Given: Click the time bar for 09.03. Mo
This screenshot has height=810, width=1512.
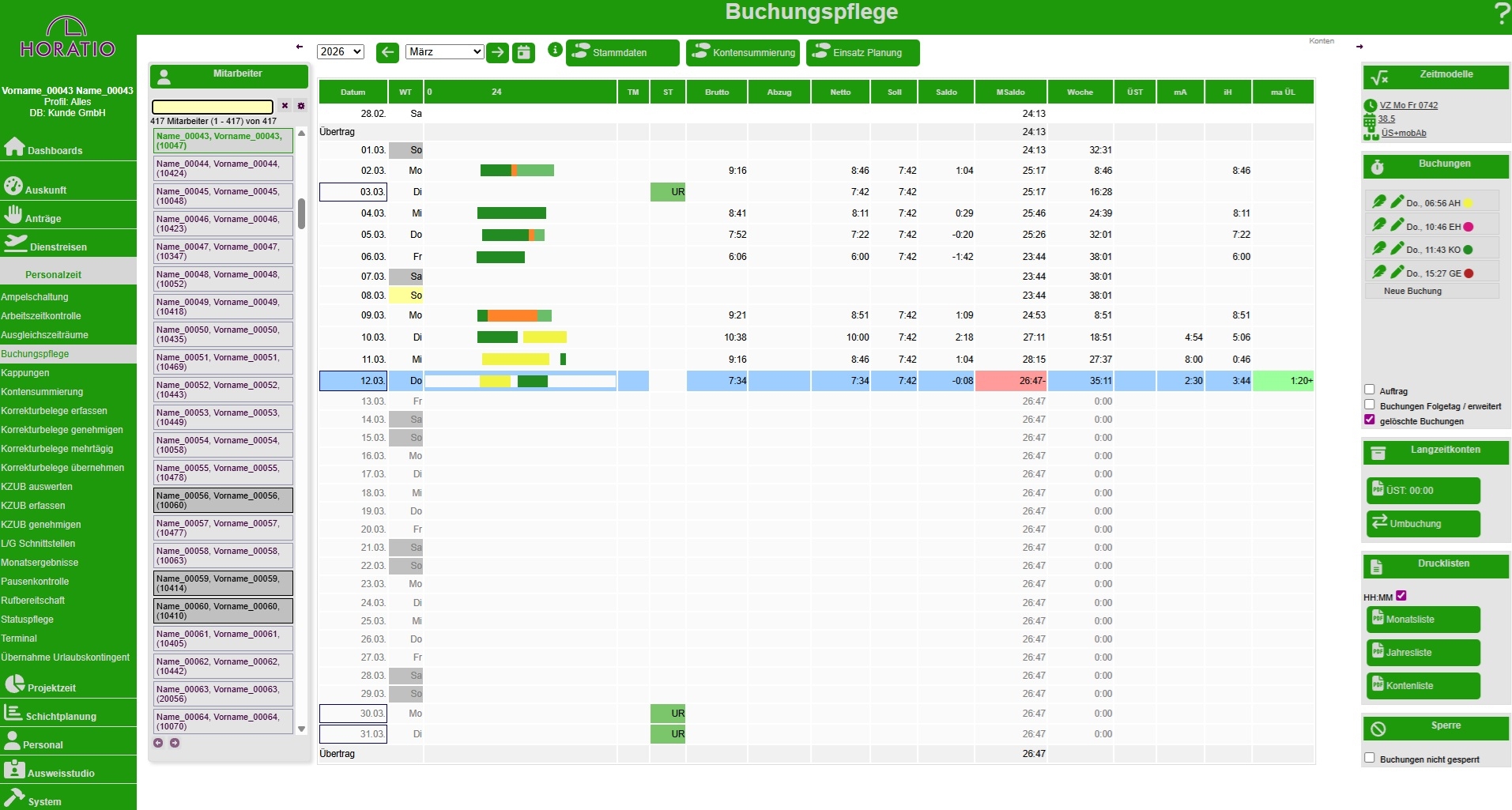Looking at the screenshot, I should click(x=515, y=315).
